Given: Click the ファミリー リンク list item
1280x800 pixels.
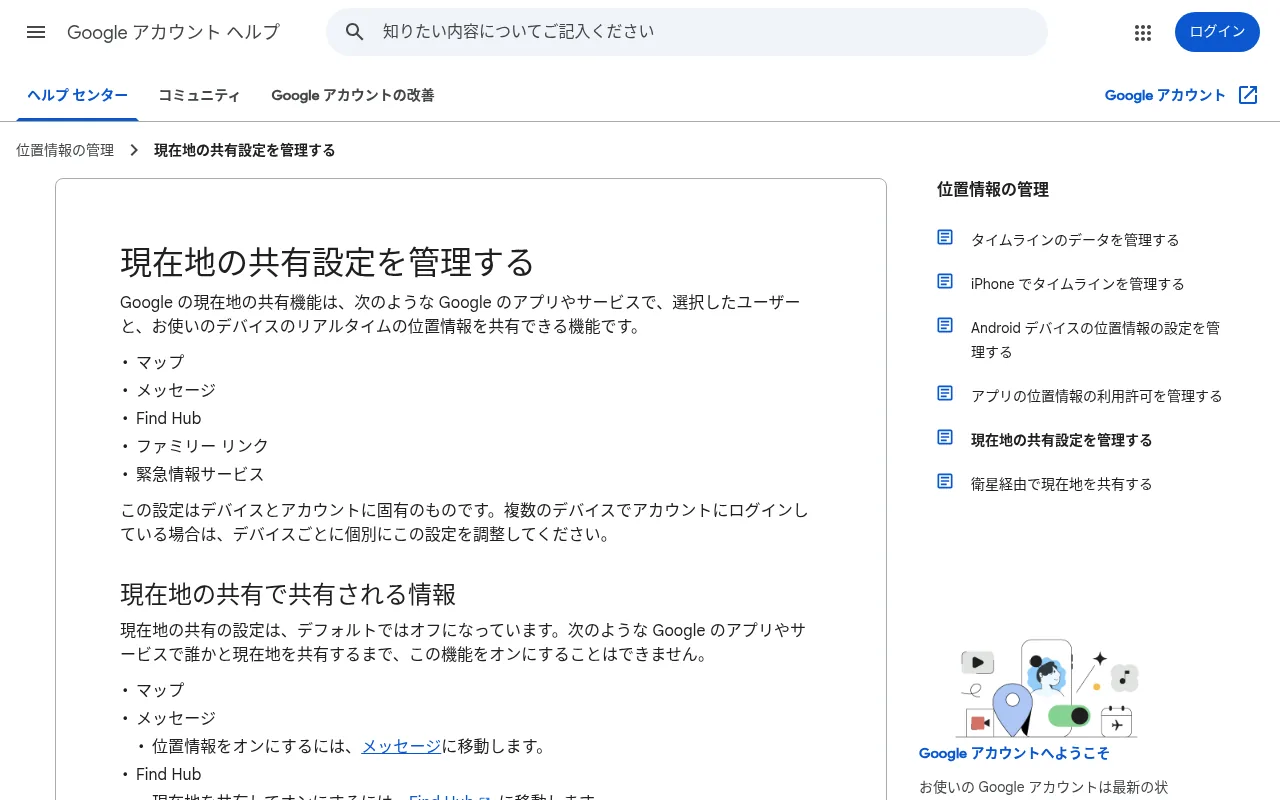Looking at the screenshot, I should click(x=202, y=446).
